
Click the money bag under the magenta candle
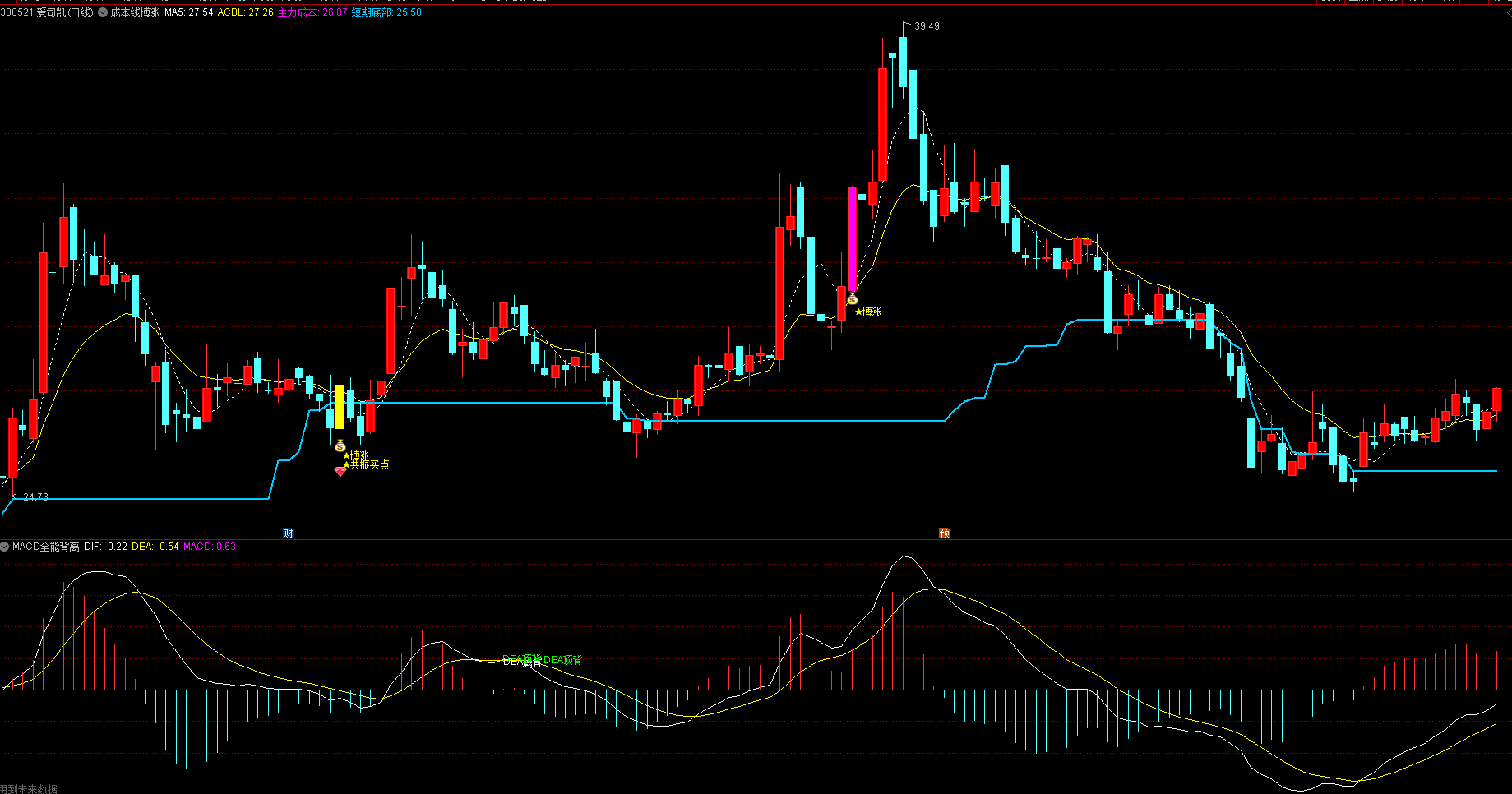[x=853, y=298]
